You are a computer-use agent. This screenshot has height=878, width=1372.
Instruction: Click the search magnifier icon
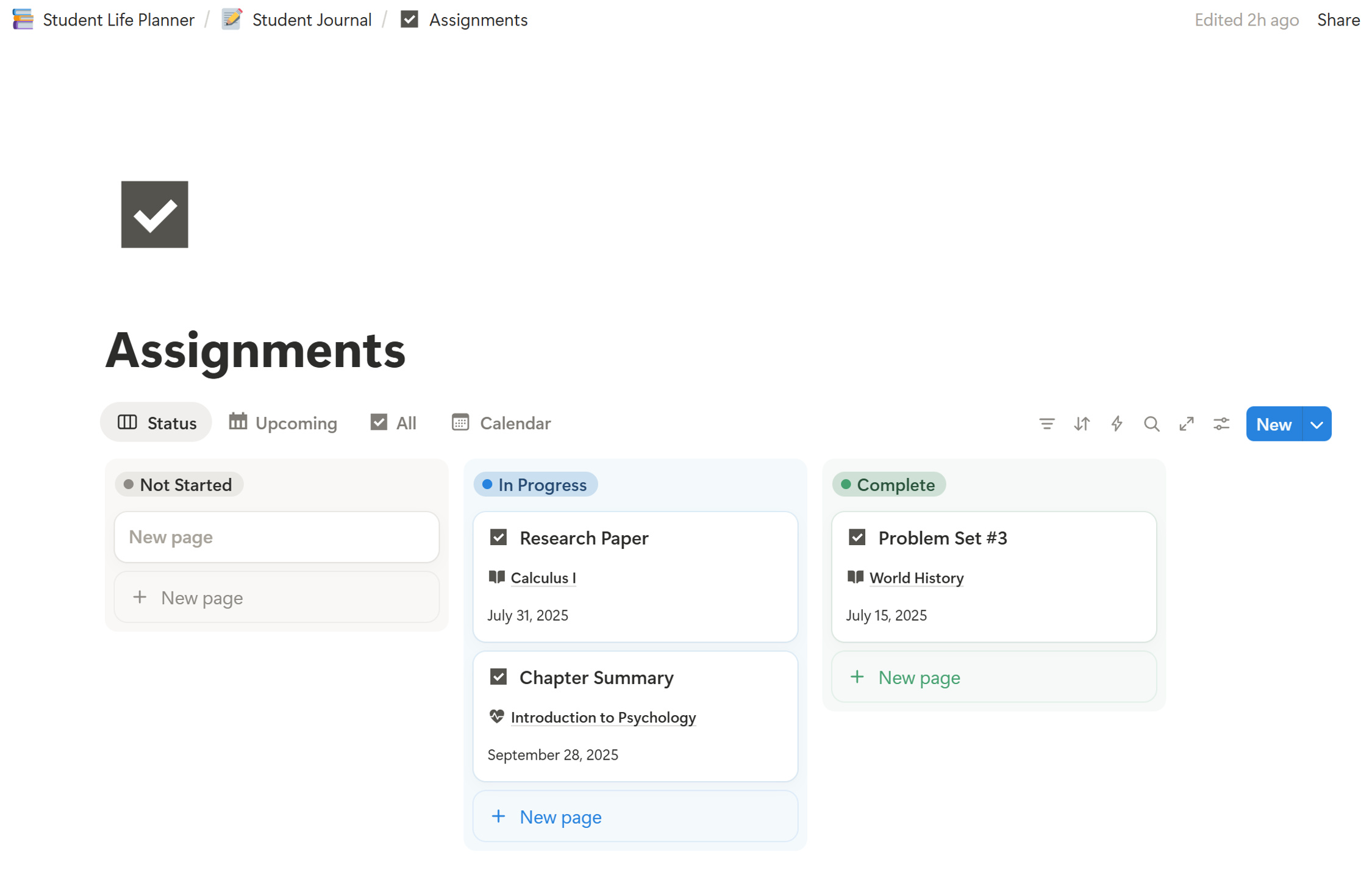tap(1151, 424)
